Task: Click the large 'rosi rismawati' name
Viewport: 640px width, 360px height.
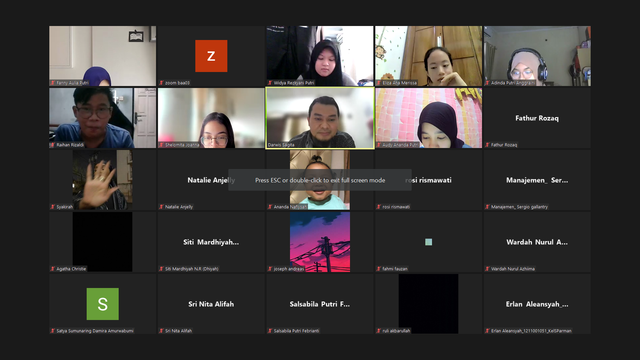Action: click(x=429, y=180)
